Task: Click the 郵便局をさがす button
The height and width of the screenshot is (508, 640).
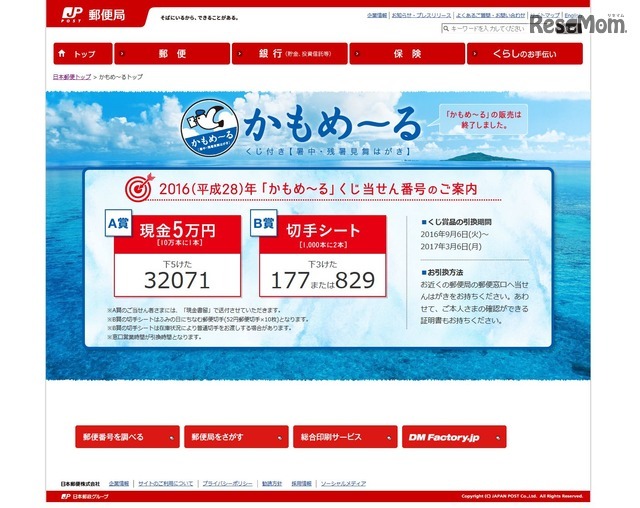Action: [236, 437]
